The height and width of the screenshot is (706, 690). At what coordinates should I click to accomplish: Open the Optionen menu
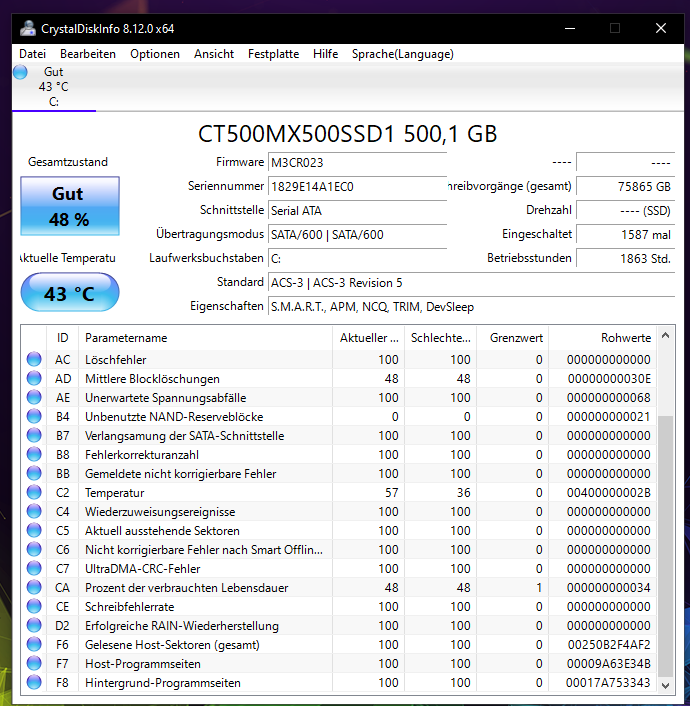tap(155, 54)
